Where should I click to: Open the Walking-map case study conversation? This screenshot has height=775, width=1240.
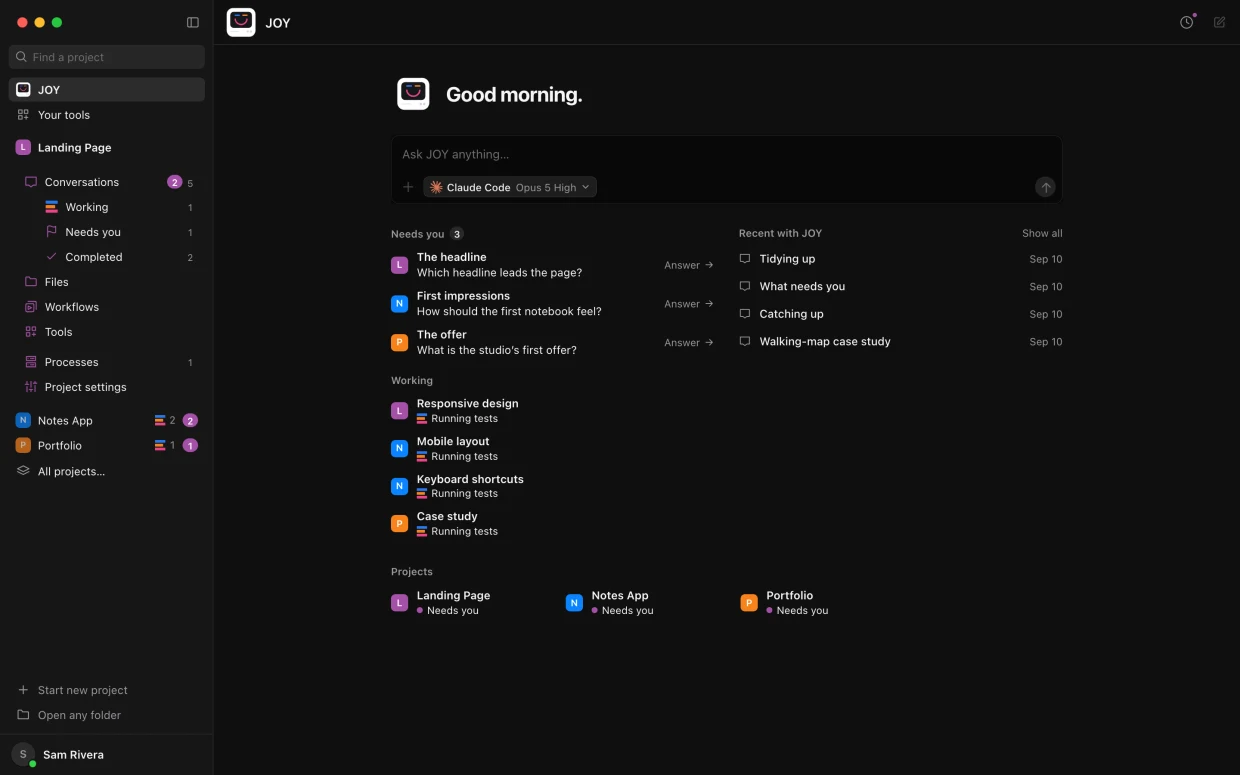[900, 341]
